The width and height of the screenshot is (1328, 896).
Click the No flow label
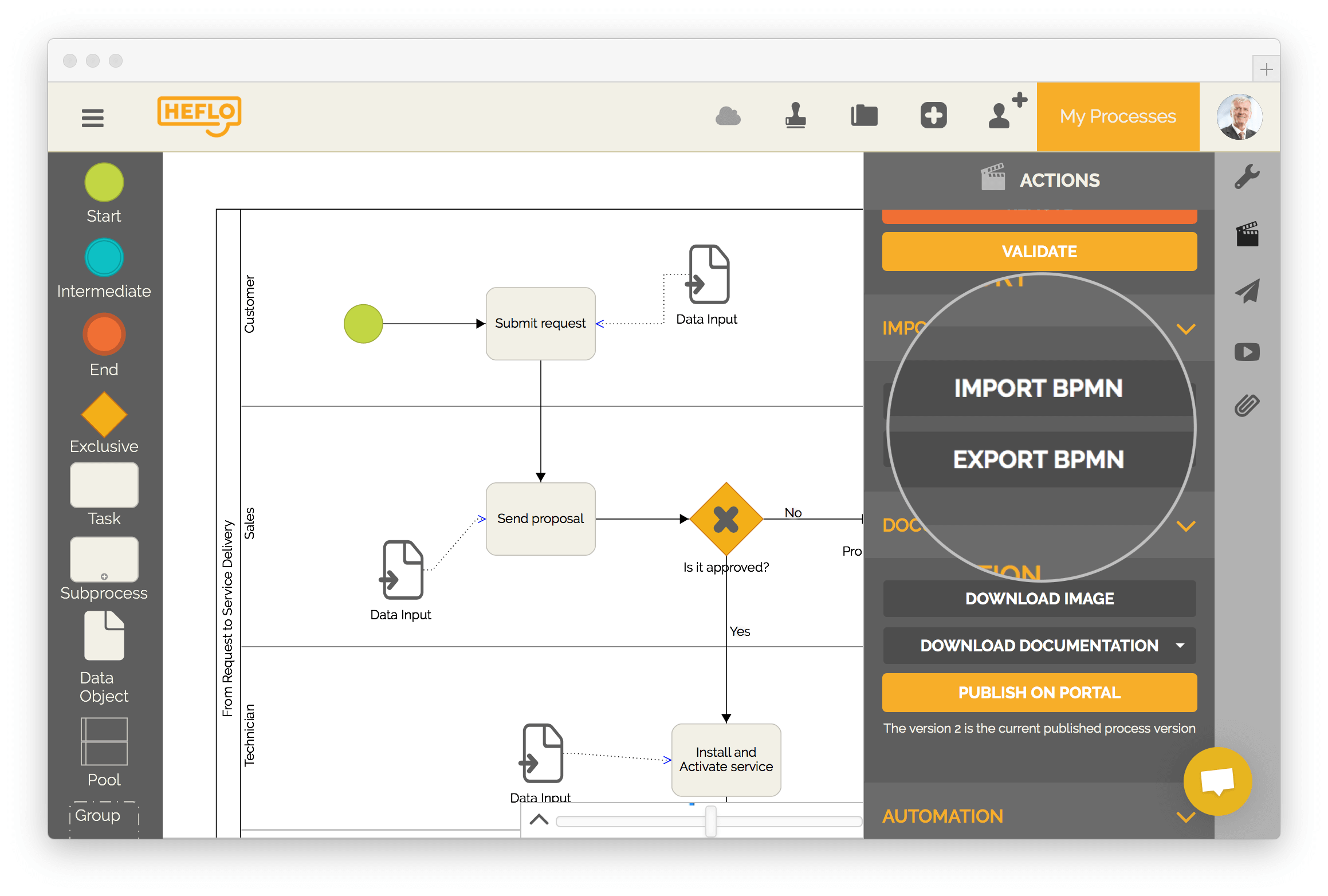793,513
